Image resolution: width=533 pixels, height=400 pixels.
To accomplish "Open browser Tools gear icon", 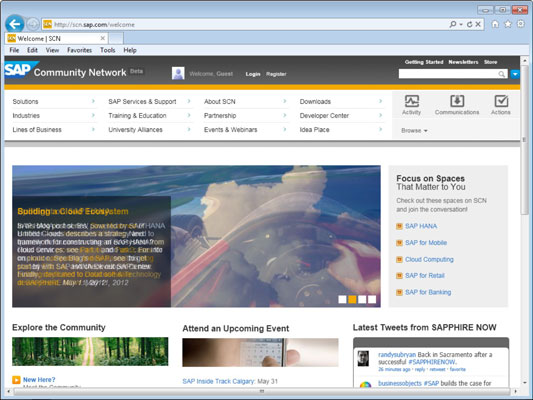I will tap(520, 24).
